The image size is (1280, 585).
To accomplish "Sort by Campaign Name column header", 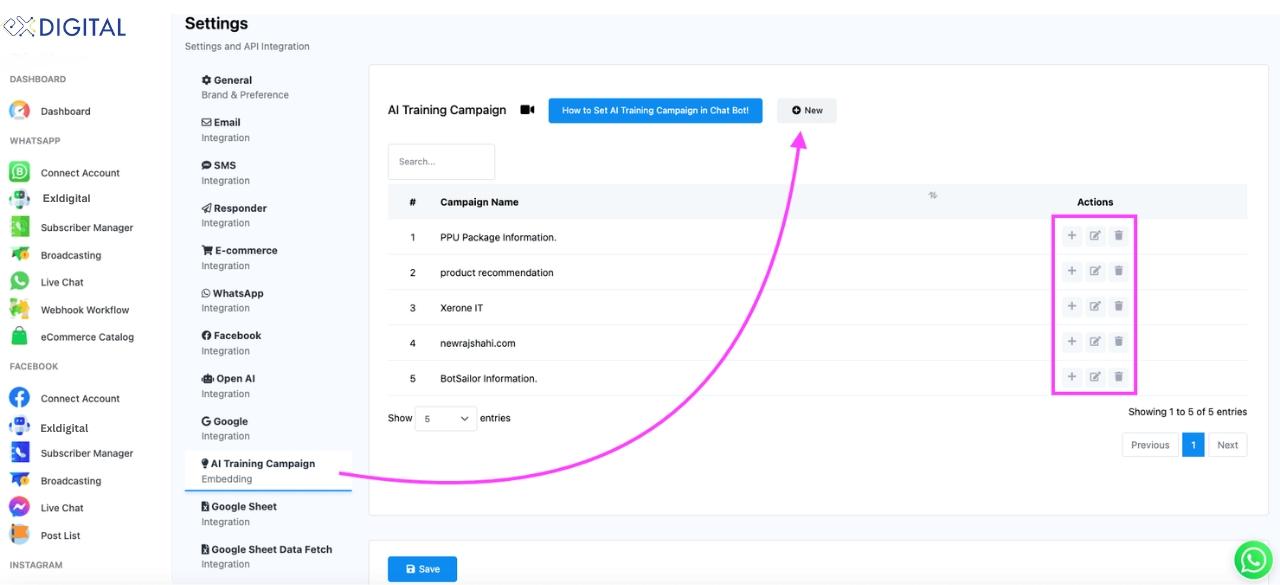I will pyautogui.click(x=479, y=202).
